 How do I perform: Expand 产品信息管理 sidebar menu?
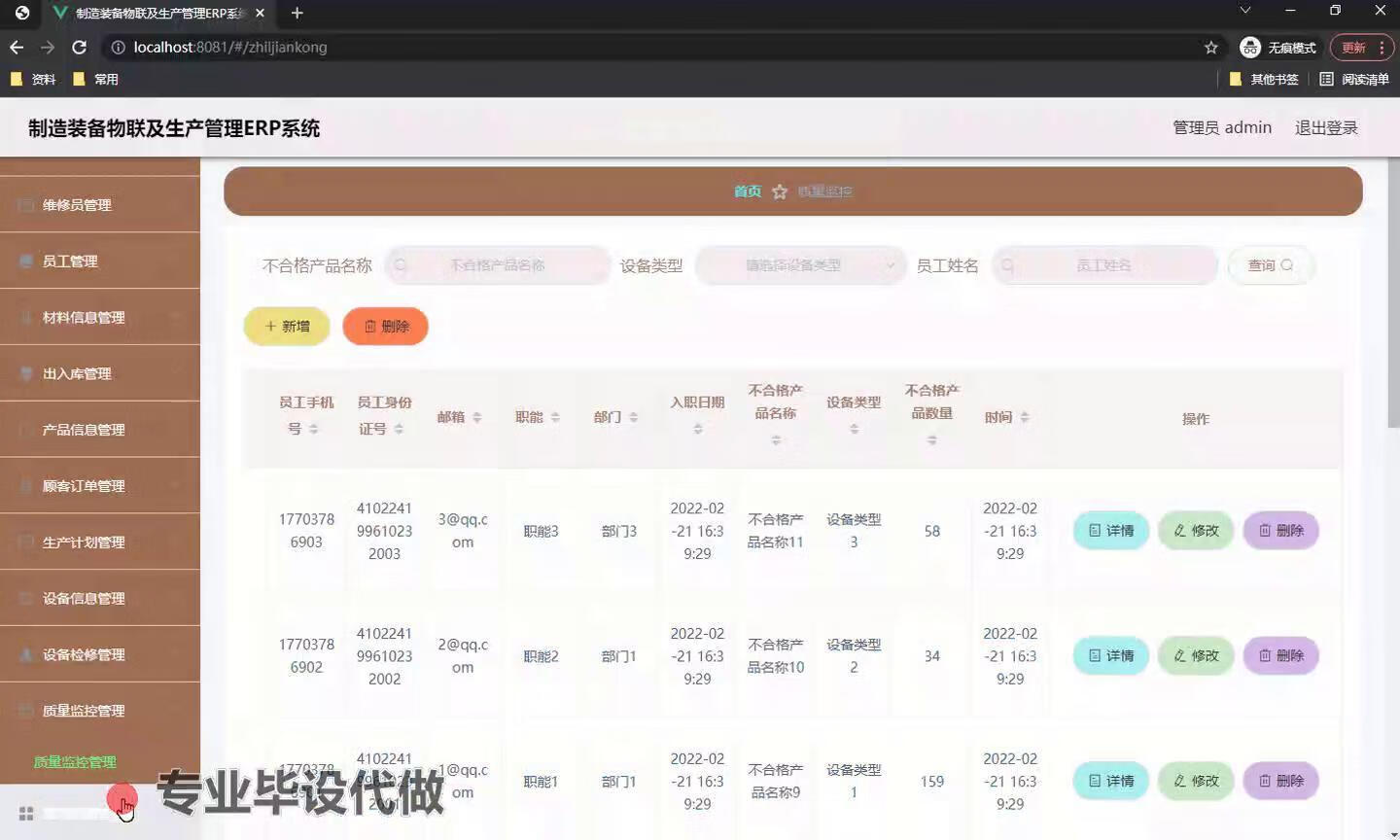point(100,430)
